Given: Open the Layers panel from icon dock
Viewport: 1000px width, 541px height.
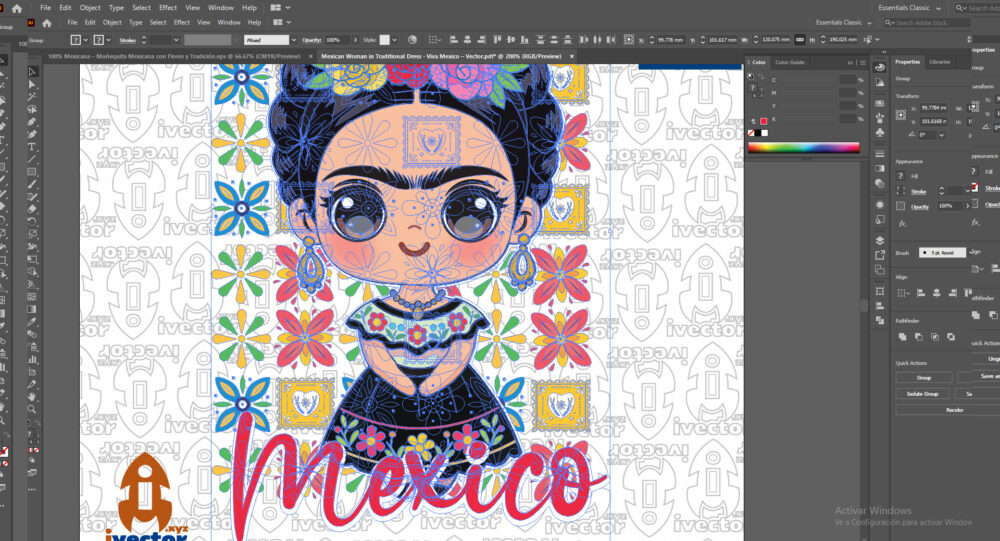Looking at the screenshot, I should (880, 241).
